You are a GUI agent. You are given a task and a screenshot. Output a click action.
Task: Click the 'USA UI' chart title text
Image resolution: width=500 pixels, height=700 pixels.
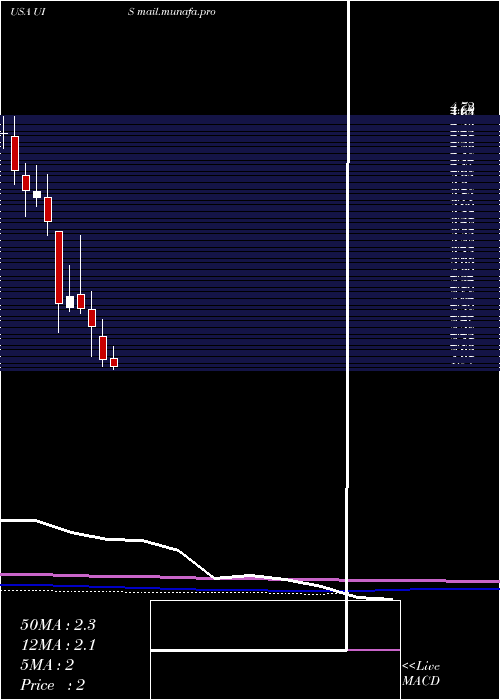27,12
